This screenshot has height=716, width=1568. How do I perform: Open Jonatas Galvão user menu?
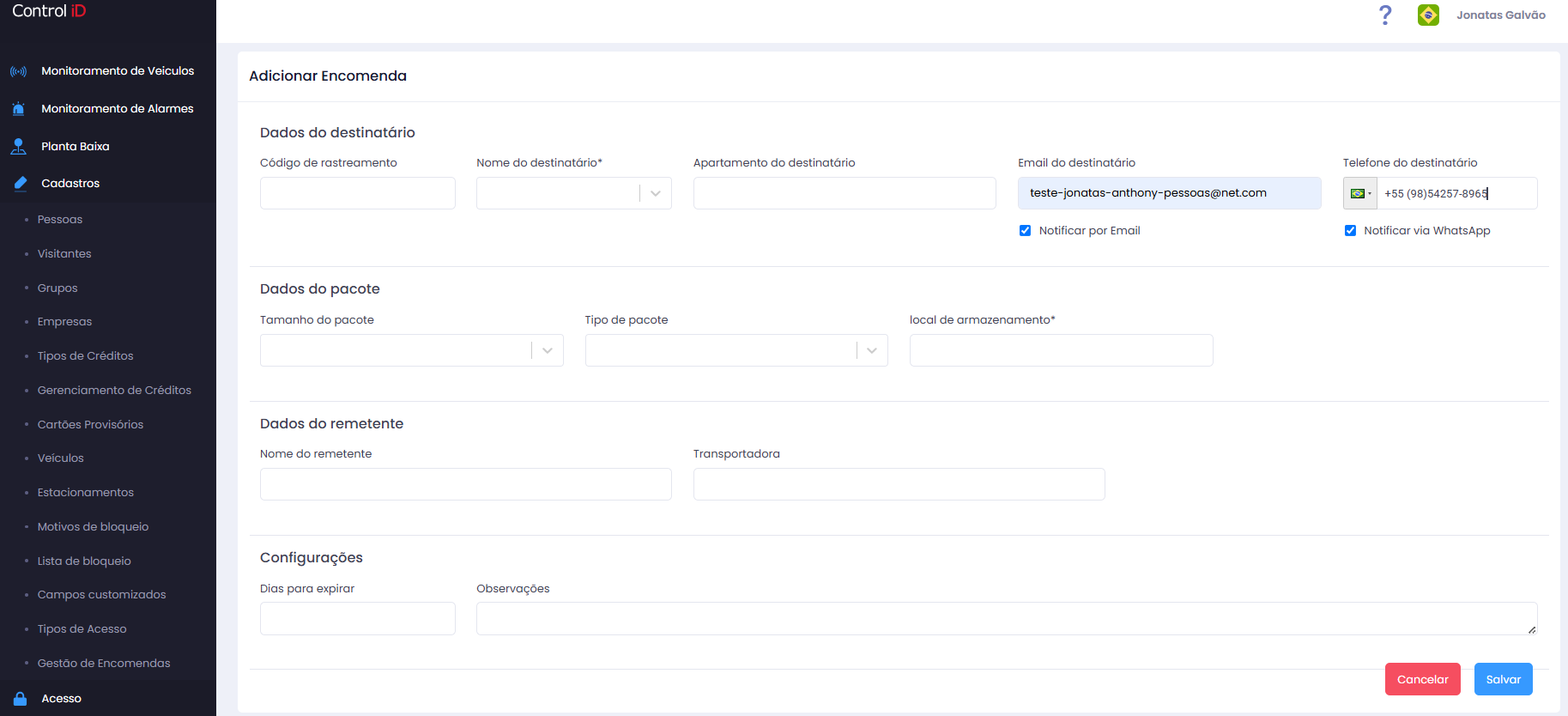pyautogui.click(x=1500, y=15)
